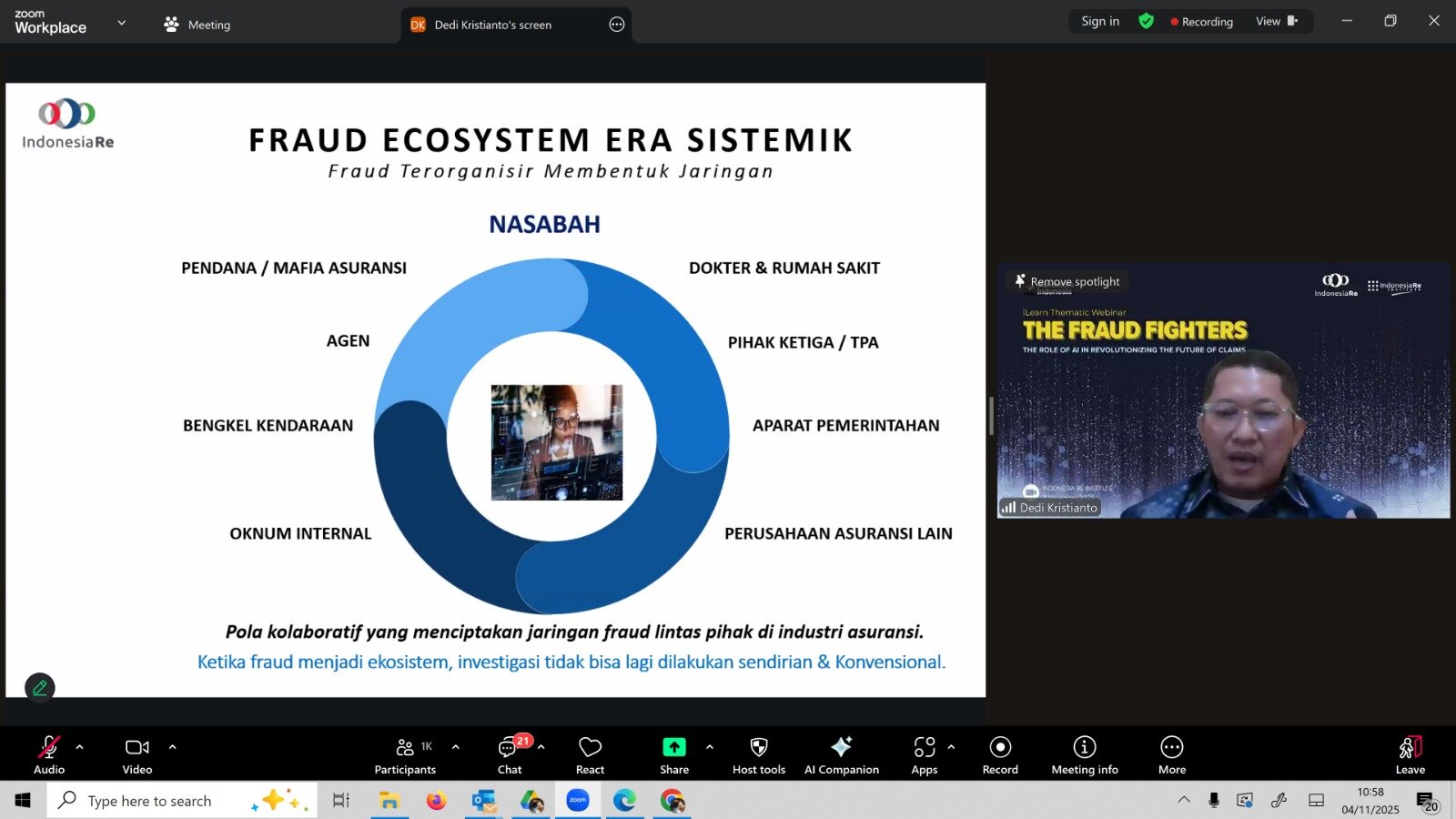Open the Chat panel
The image size is (1456, 819).
point(510,755)
